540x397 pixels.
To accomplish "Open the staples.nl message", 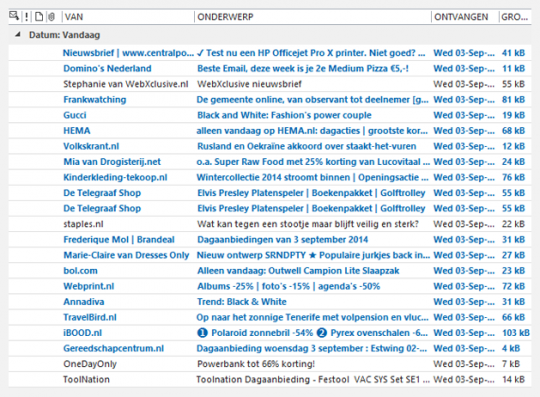I will (270, 224).
